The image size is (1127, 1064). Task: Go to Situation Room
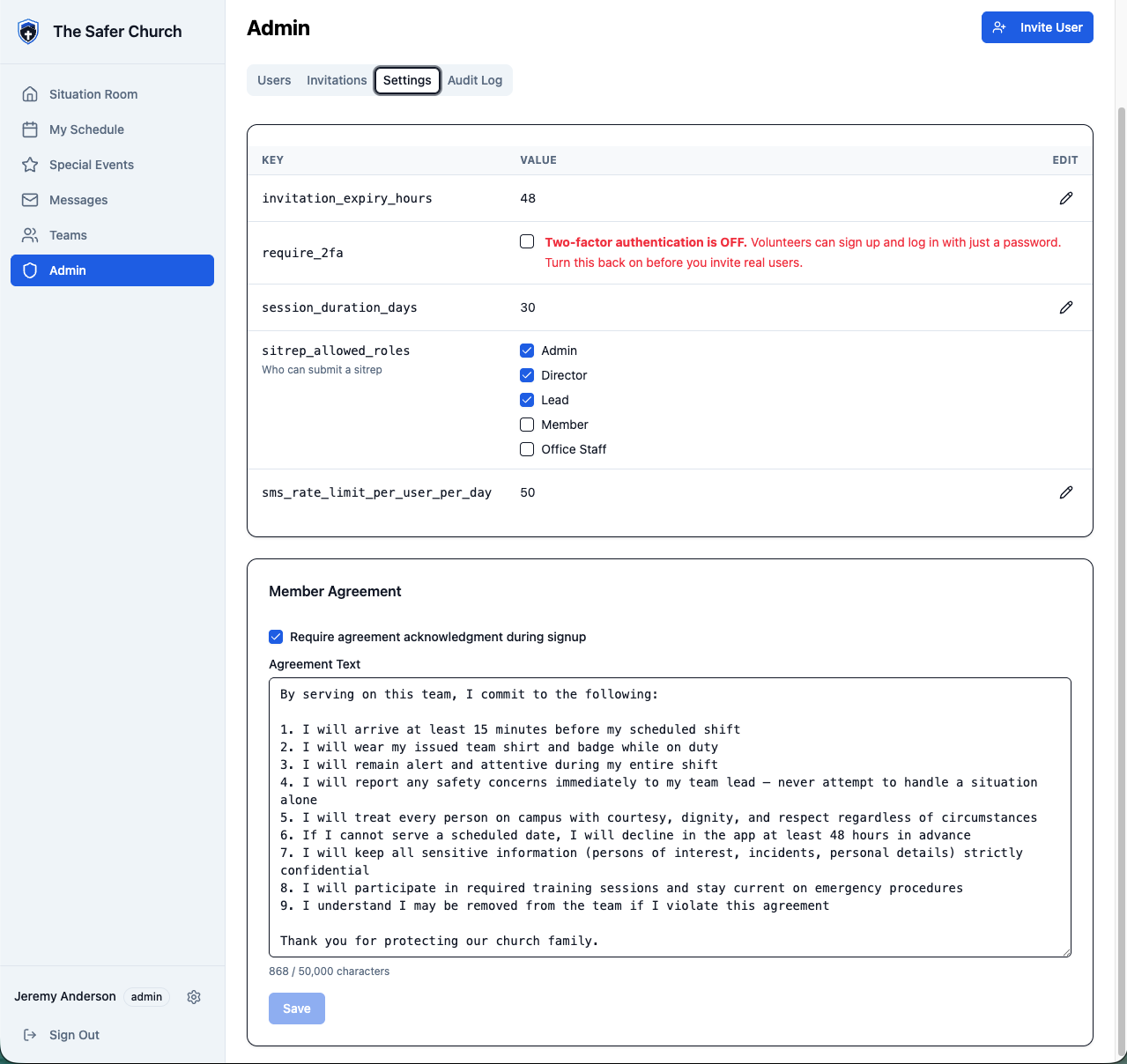click(112, 94)
